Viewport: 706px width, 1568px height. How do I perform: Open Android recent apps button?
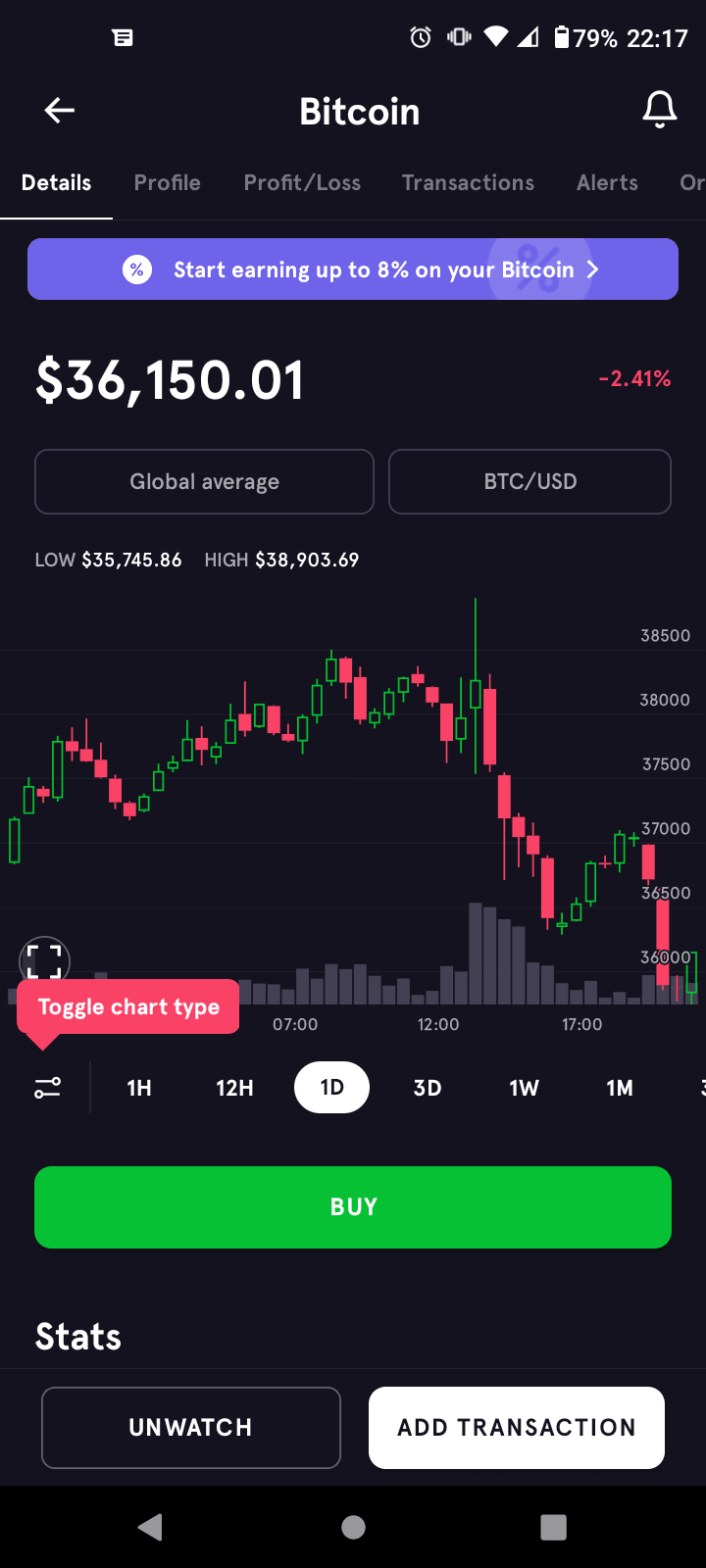pos(553,1527)
